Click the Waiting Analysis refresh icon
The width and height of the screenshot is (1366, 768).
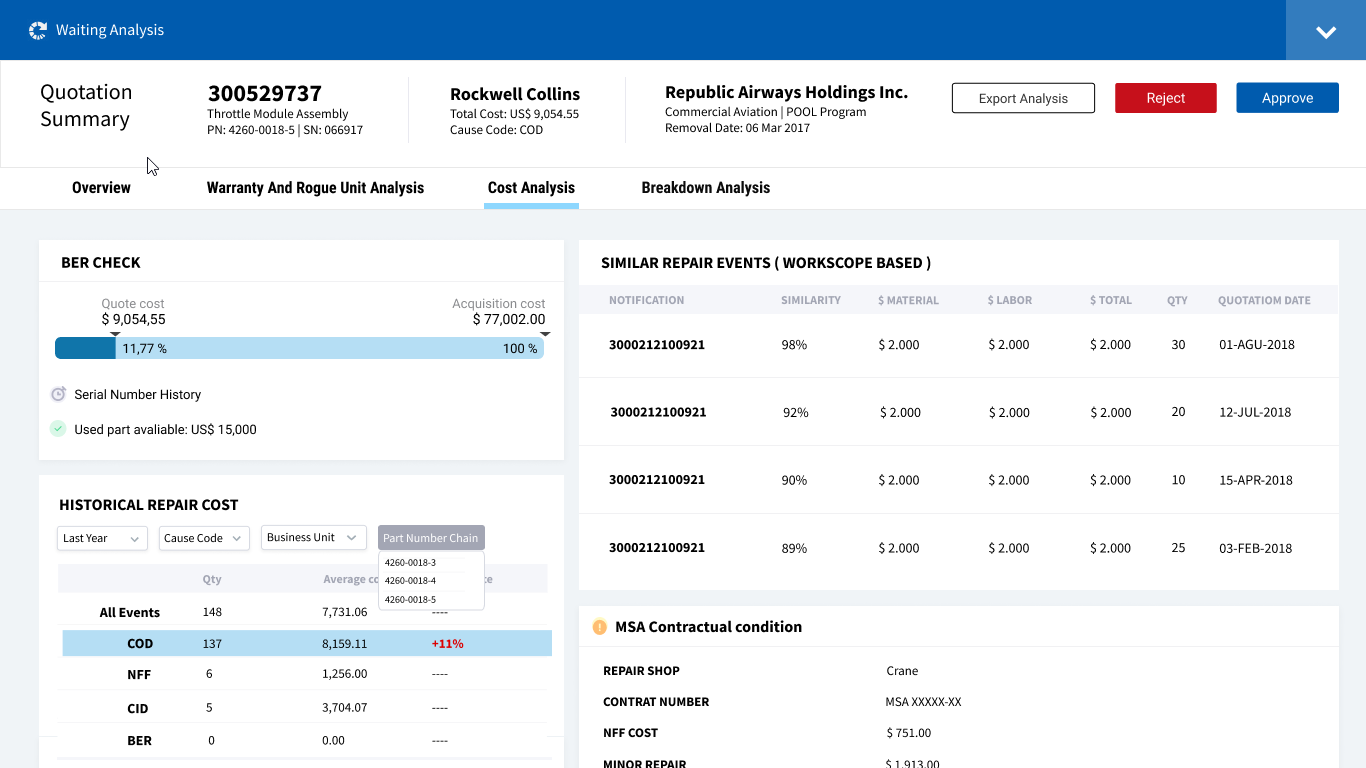(38, 30)
